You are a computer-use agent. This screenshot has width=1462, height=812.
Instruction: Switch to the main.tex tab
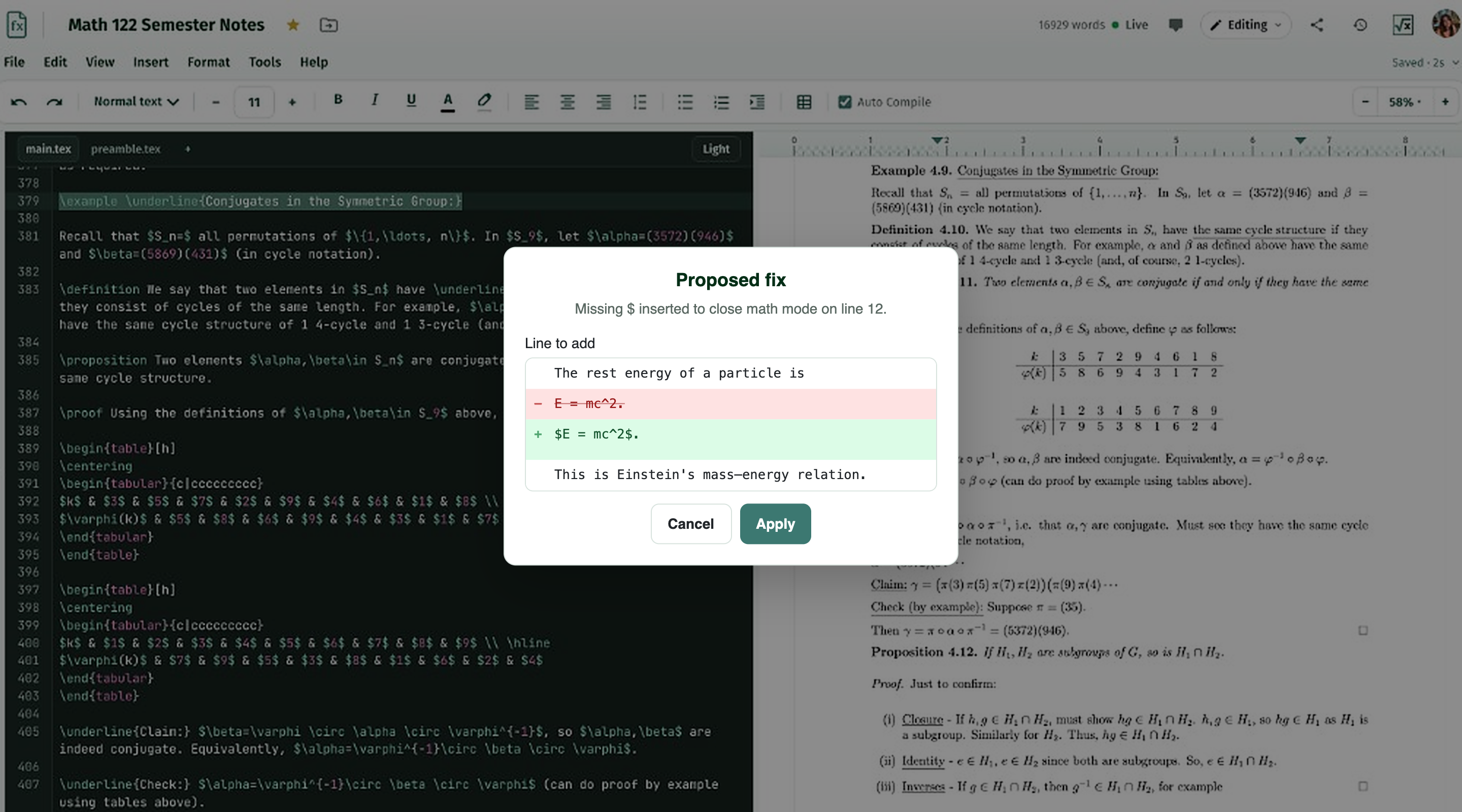coord(48,149)
